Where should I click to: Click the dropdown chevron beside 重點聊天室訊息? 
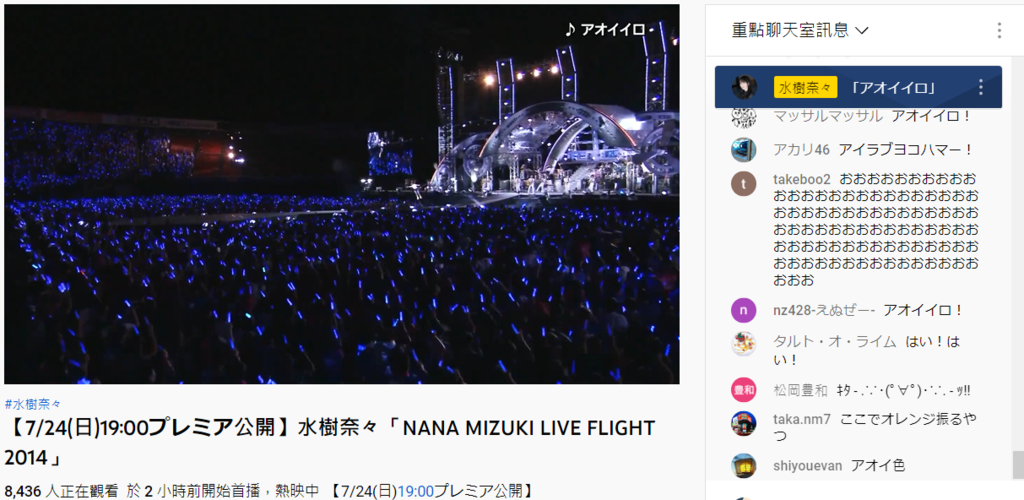862,31
